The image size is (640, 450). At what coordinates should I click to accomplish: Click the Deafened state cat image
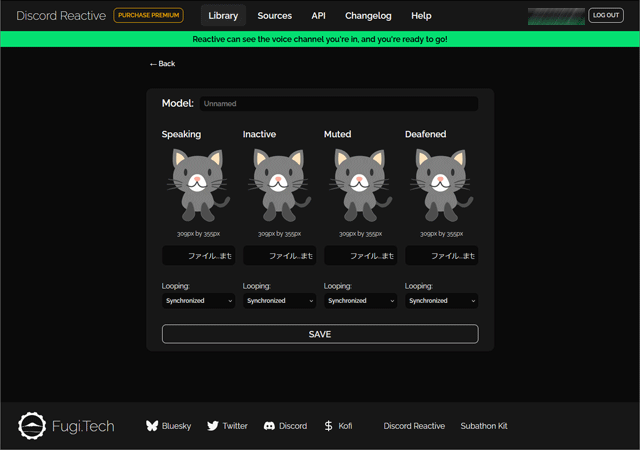(441, 185)
